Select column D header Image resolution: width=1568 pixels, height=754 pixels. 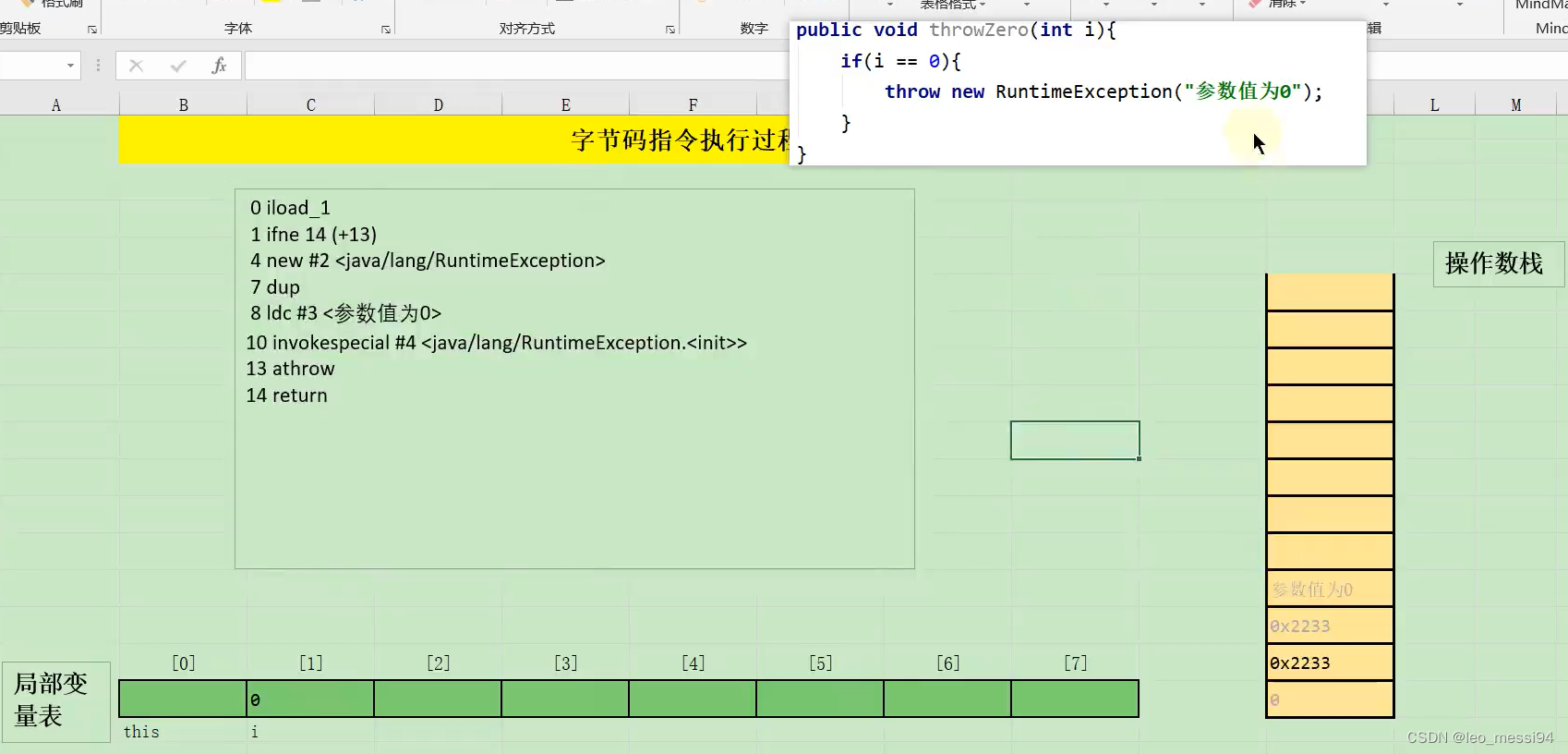pyautogui.click(x=439, y=105)
